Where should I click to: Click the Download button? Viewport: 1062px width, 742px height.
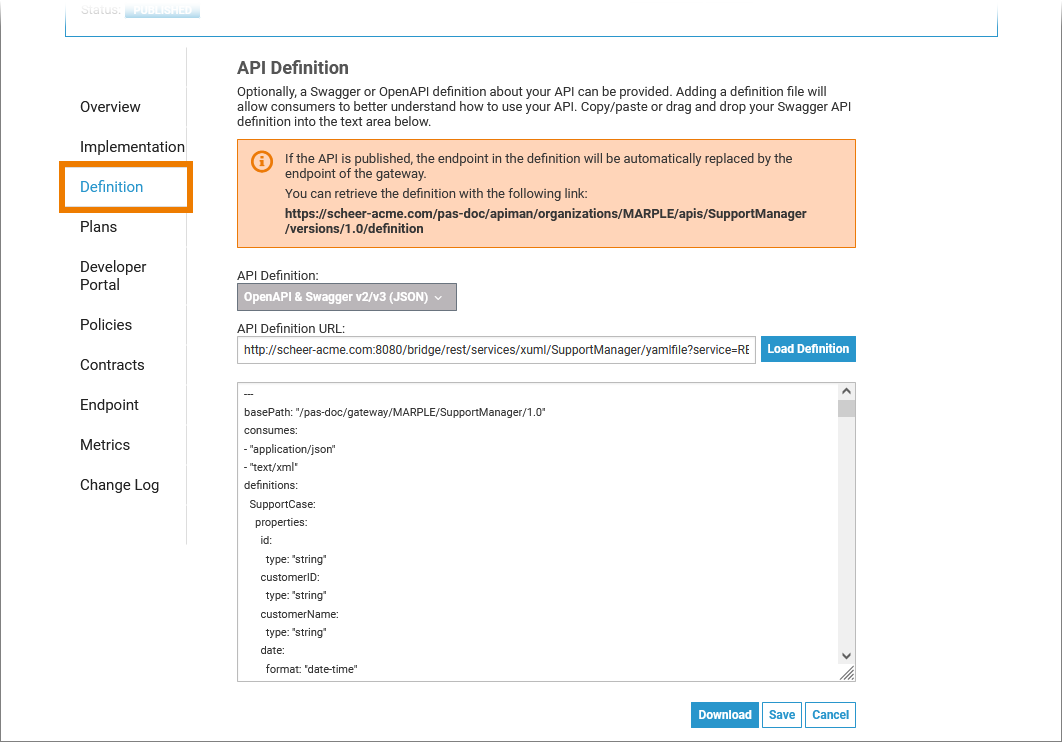(x=724, y=715)
